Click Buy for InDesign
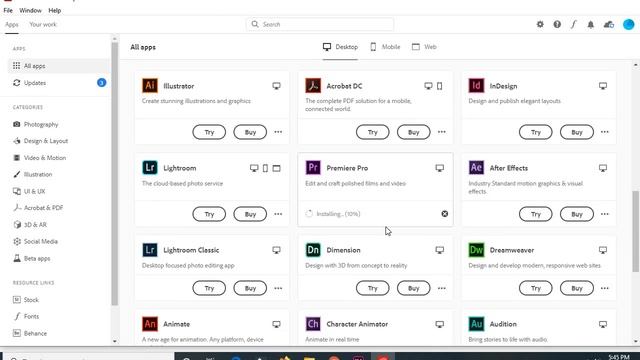This screenshot has width=640, height=360. click(x=577, y=132)
